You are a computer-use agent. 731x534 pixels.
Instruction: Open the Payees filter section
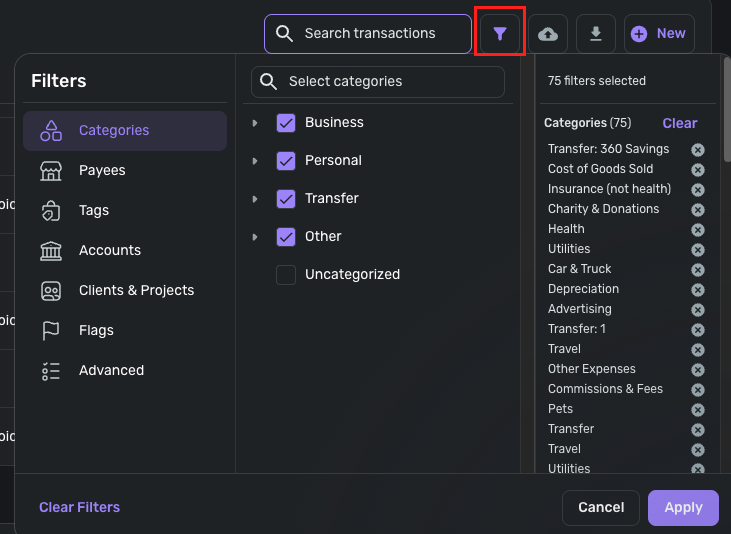[102, 170]
